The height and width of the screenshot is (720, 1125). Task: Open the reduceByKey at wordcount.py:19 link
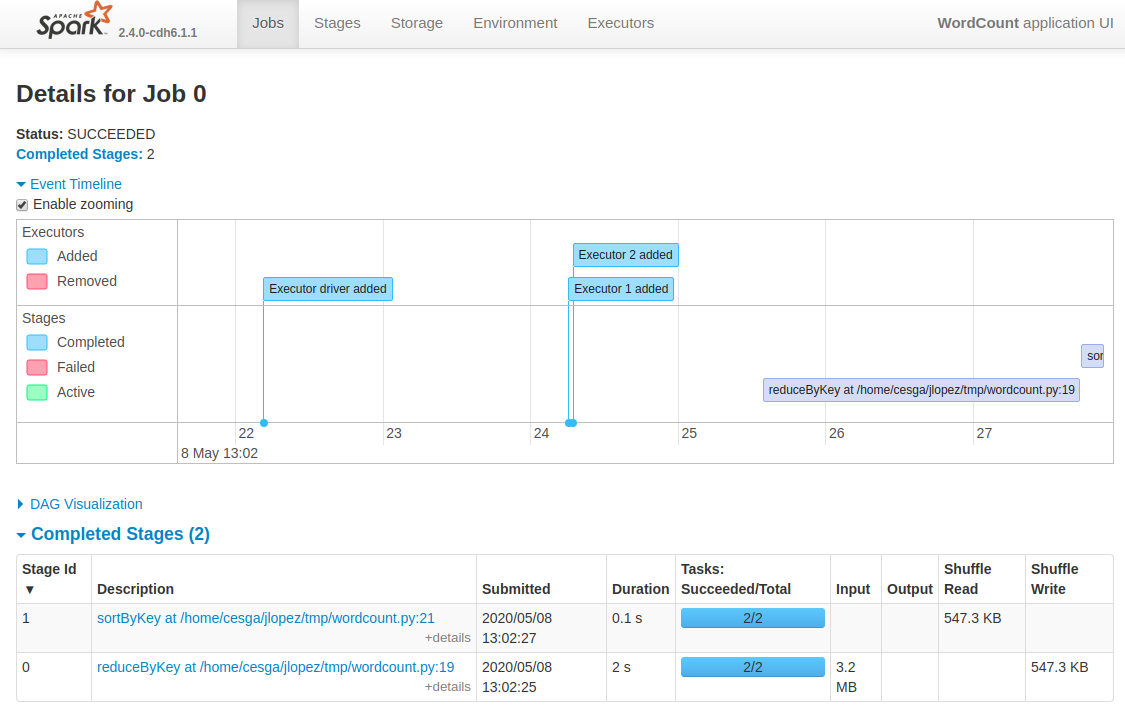(276, 667)
